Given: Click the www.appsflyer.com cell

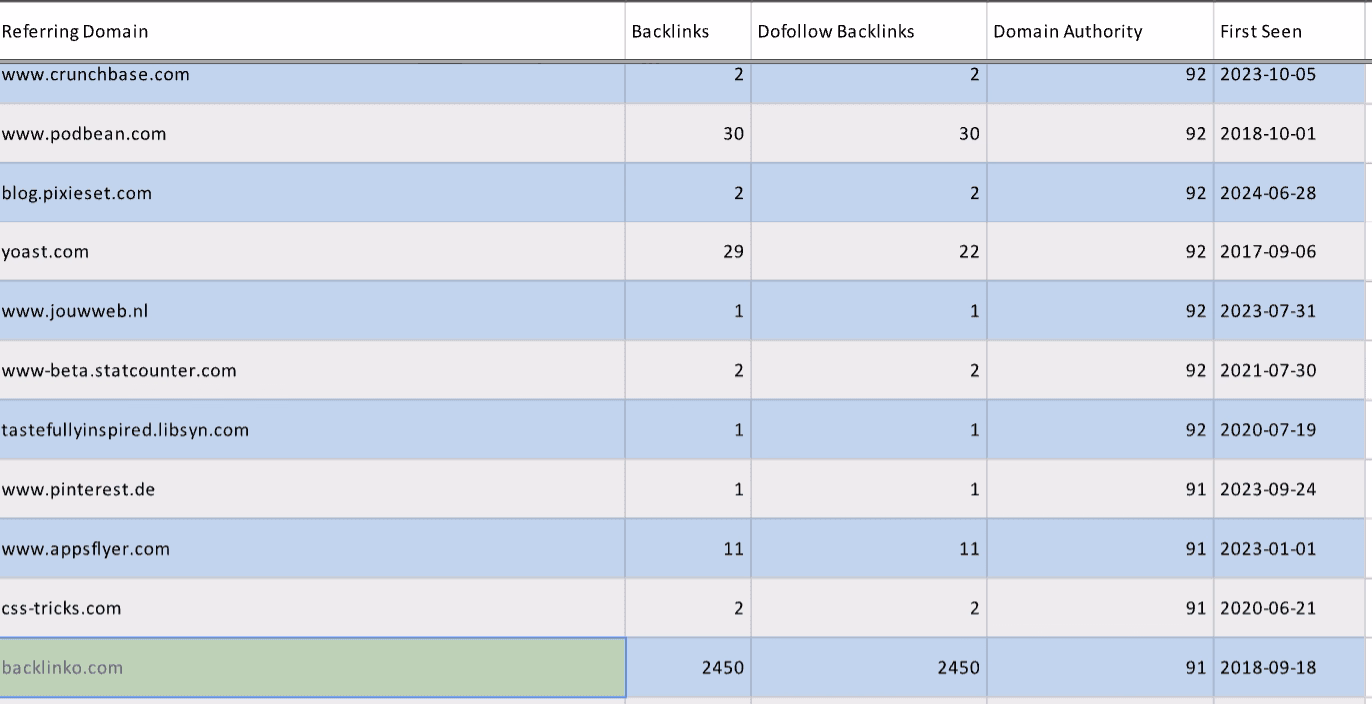Looking at the screenshot, I should pos(312,549).
